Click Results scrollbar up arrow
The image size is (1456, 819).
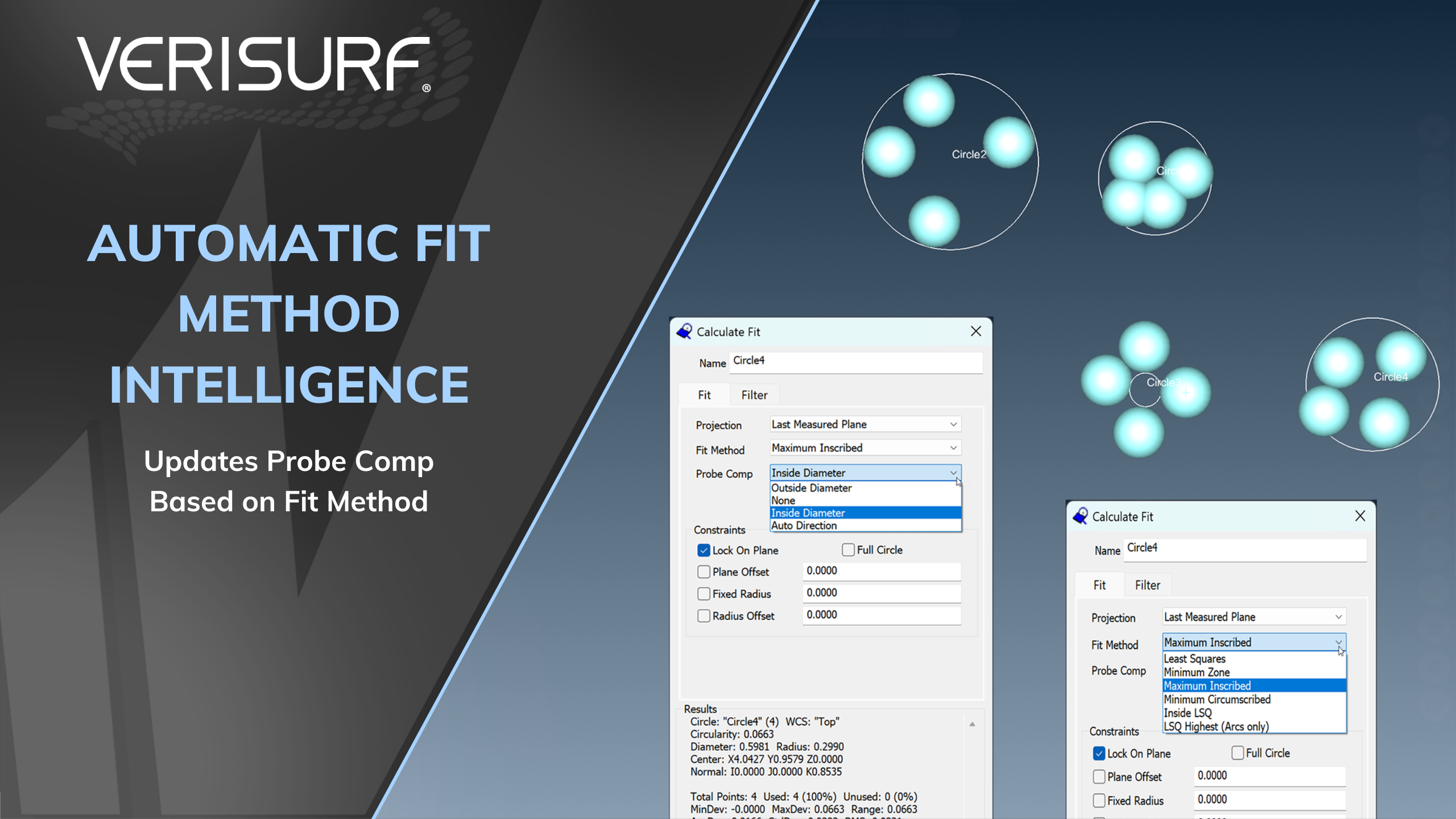973,724
